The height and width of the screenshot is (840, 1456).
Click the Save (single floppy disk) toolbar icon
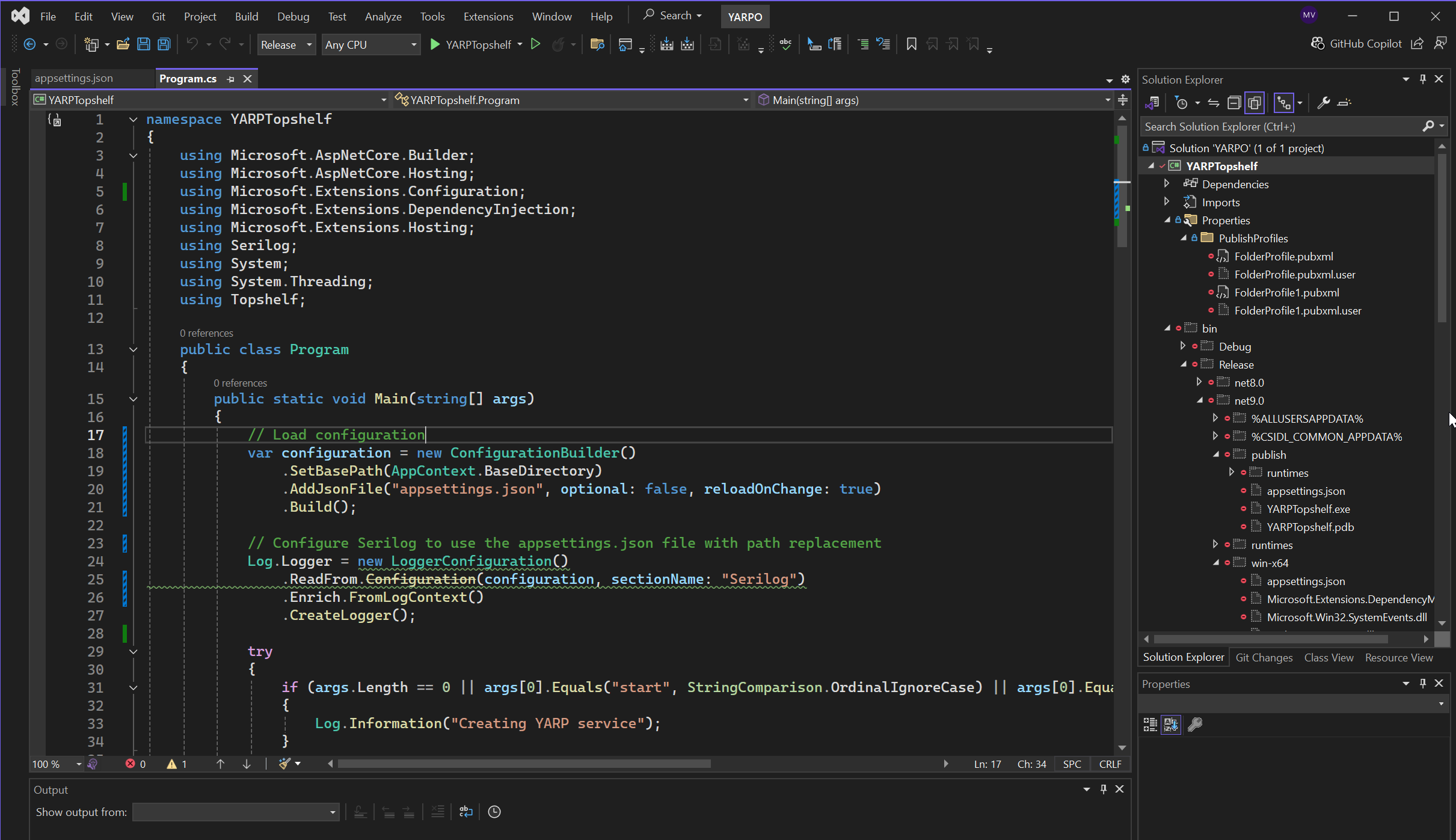pos(143,44)
